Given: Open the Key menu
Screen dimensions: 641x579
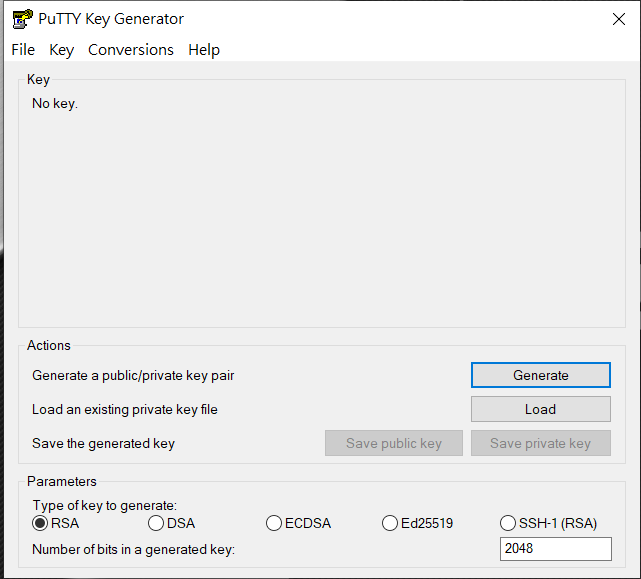Looking at the screenshot, I should coord(61,50).
